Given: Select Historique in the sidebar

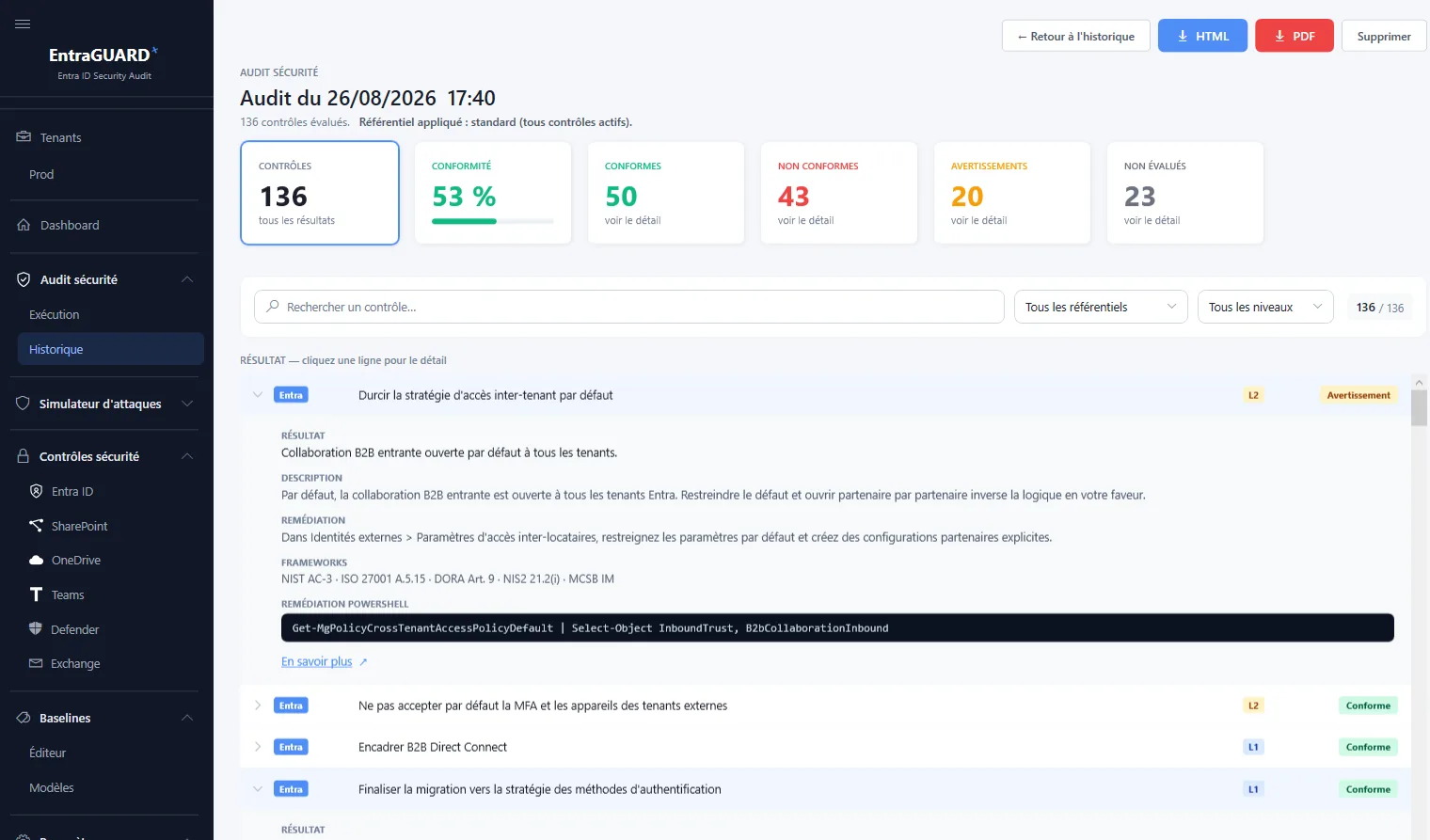Looking at the screenshot, I should (x=110, y=349).
